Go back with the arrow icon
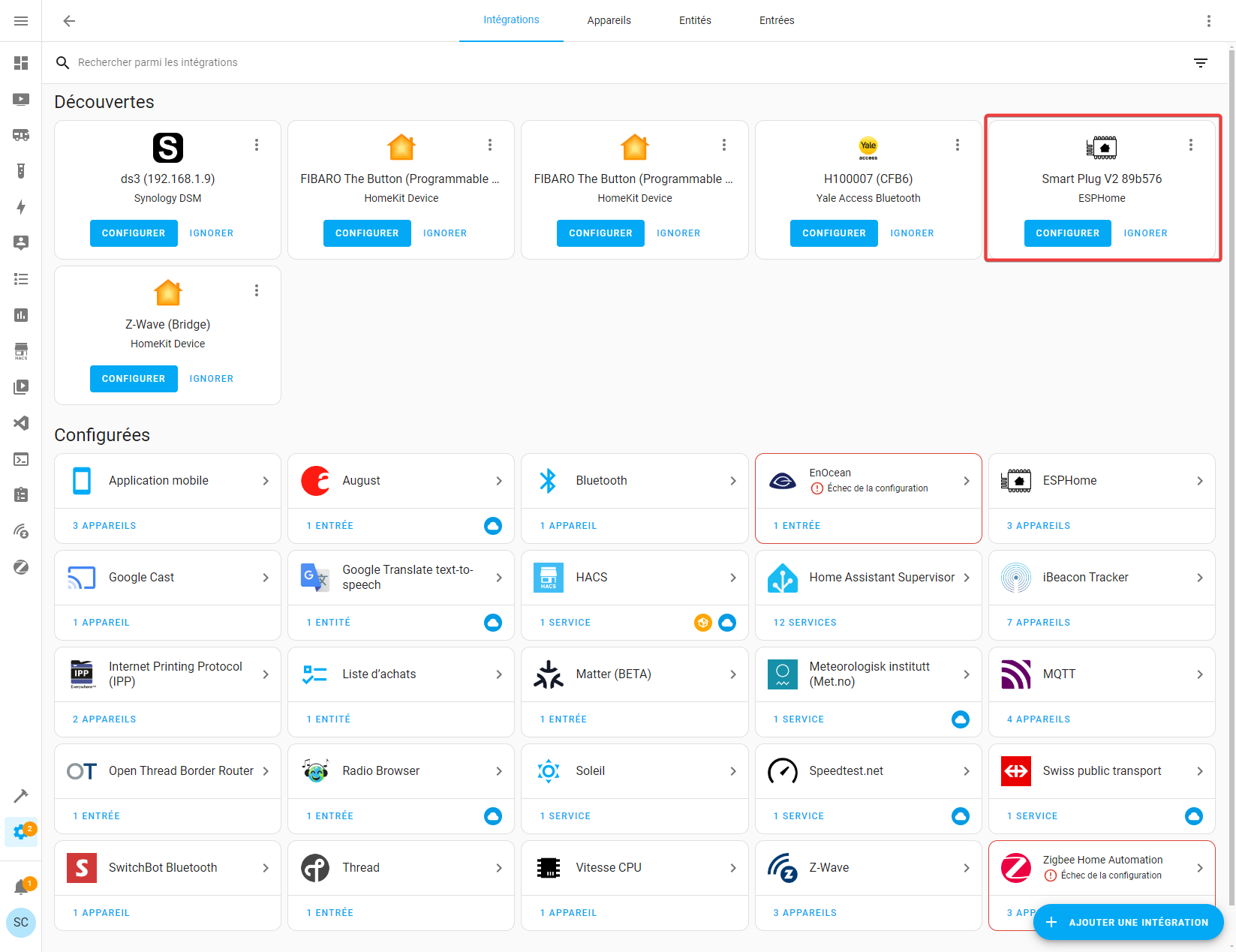The height and width of the screenshot is (952, 1236). pyautogui.click(x=69, y=21)
